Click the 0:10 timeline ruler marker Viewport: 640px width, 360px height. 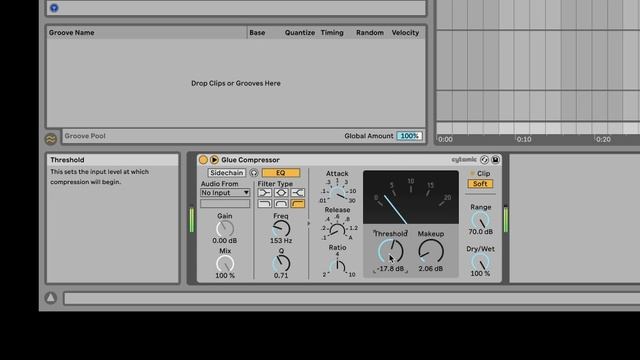tap(524, 140)
